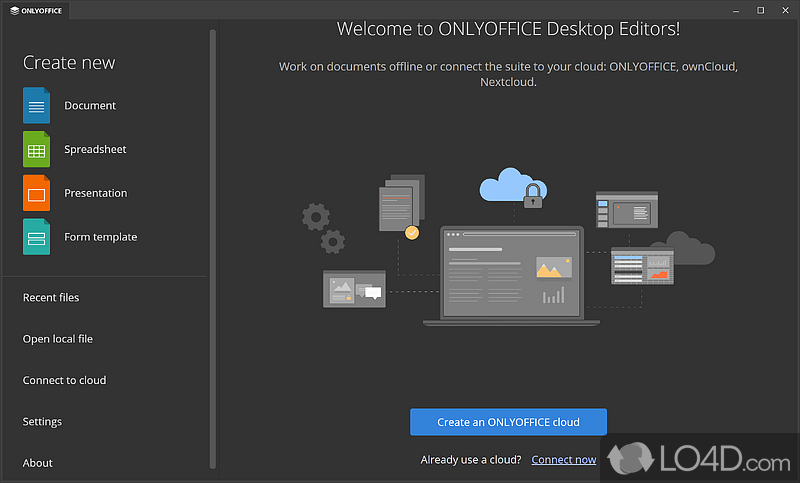Click the blue Document file icon
The width and height of the screenshot is (800, 483).
pos(36,106)
